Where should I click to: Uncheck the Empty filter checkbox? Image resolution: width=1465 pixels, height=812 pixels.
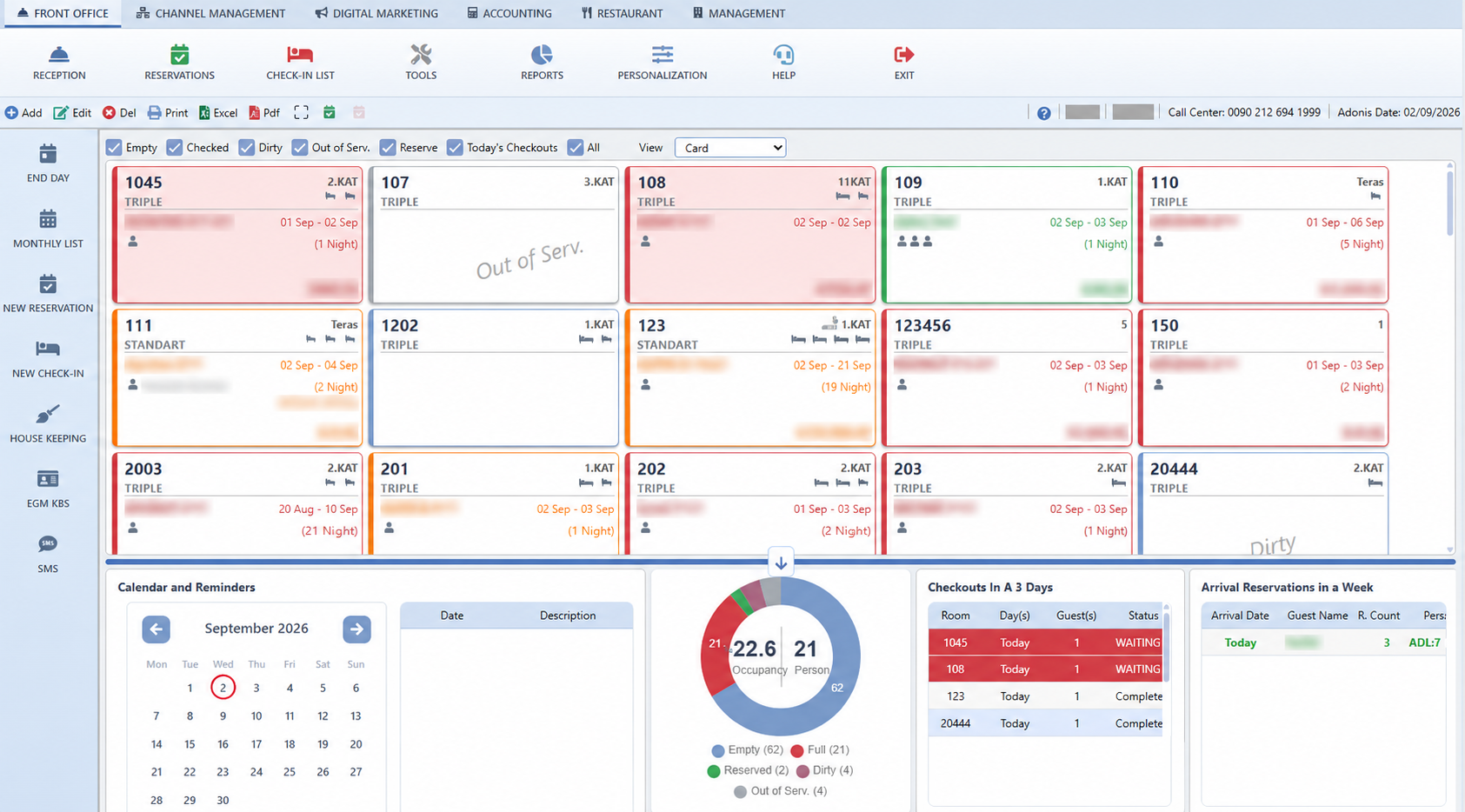point(114,148)
